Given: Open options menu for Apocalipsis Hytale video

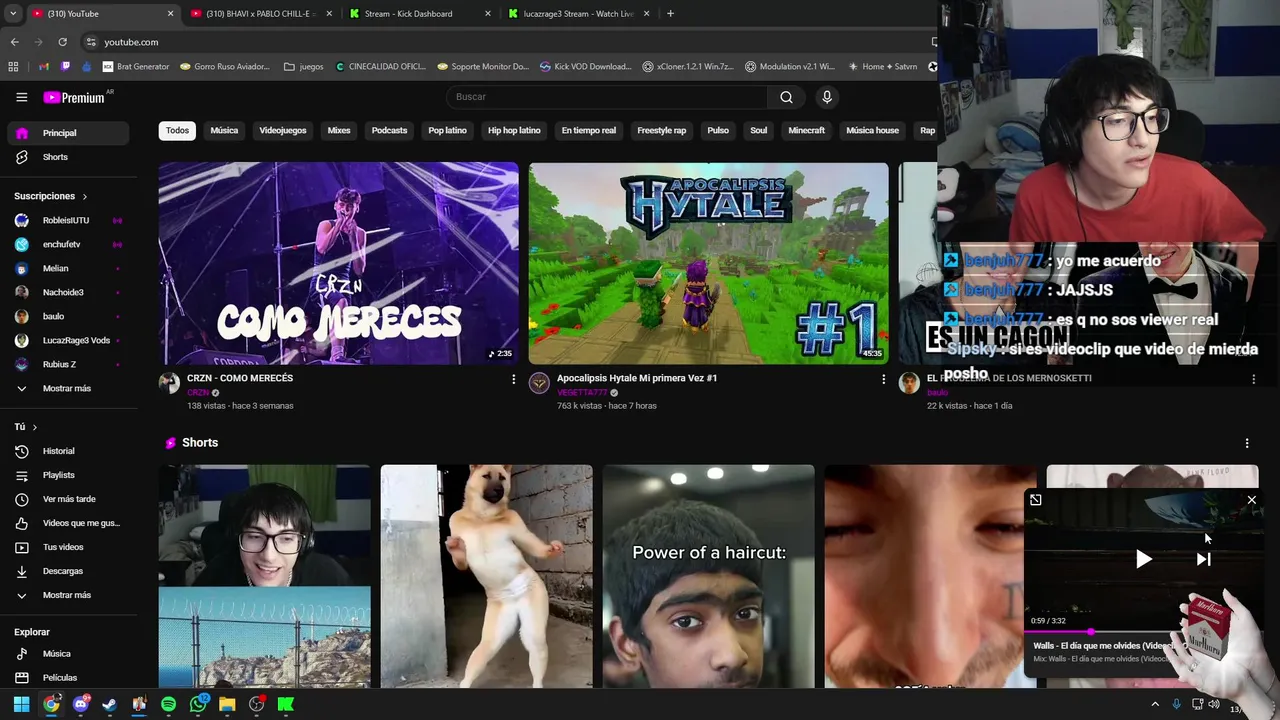Looking at the screenshot, I should pyautogui.click(x=883, y=379).
